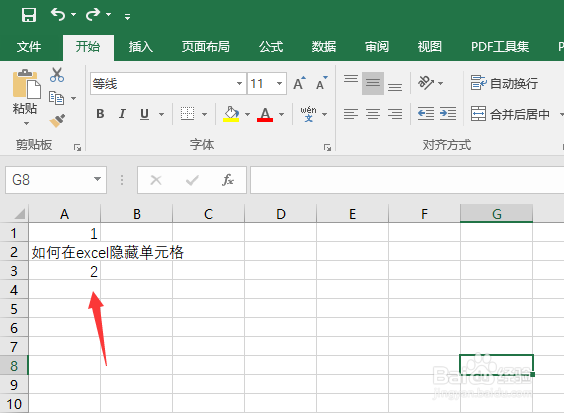Image resolution: width=564 pixels, height=413 pixels.
Task: Click the 粘贴 paste clipboard icon
Action: point(26,84)
